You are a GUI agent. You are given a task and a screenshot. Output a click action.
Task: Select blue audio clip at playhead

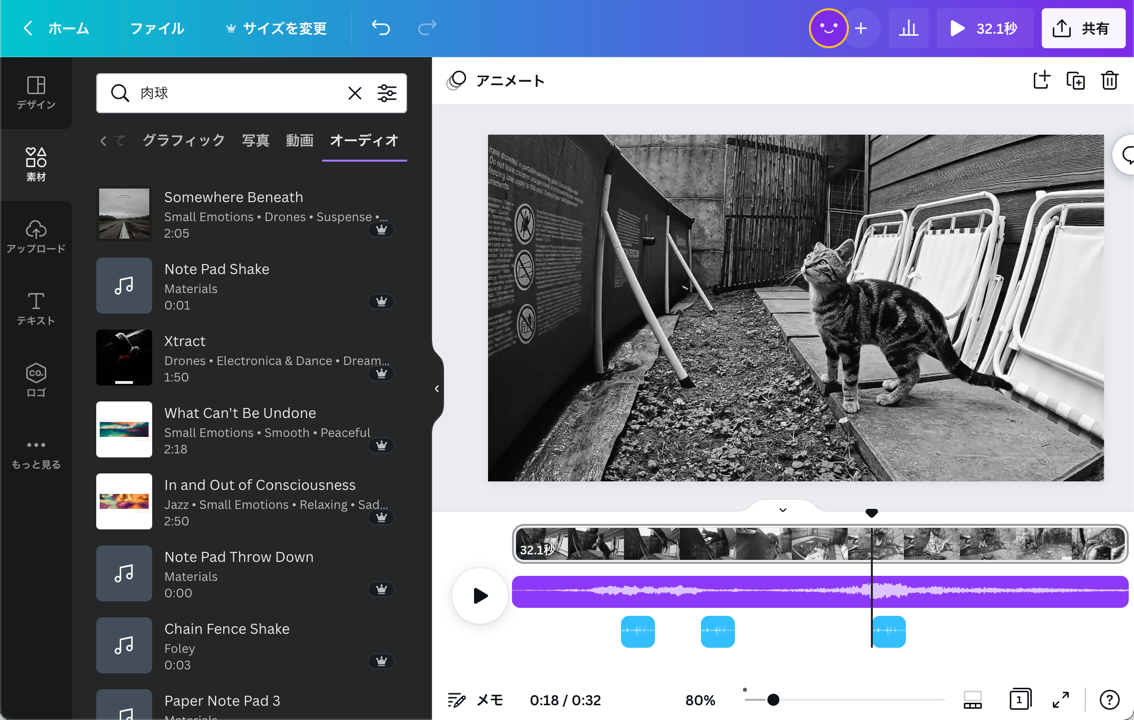(889, 631)
